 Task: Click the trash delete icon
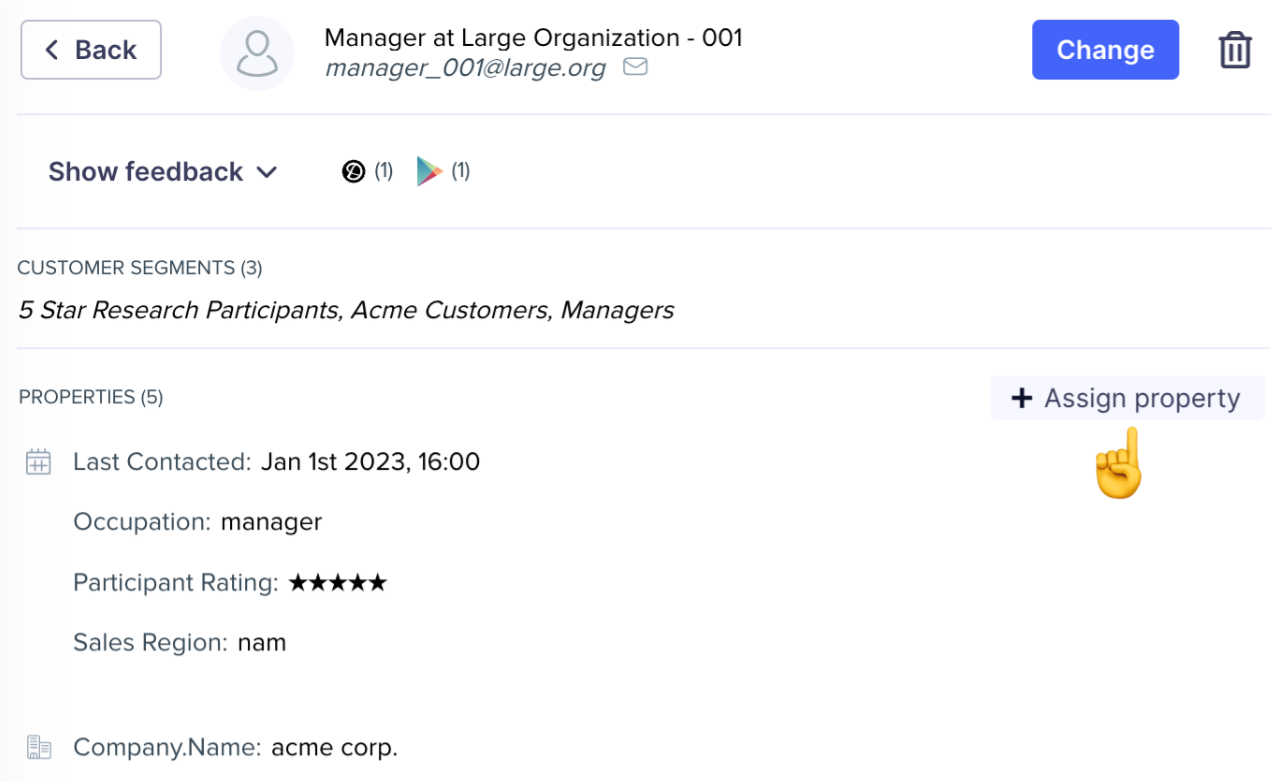(x=1235, y=50)
